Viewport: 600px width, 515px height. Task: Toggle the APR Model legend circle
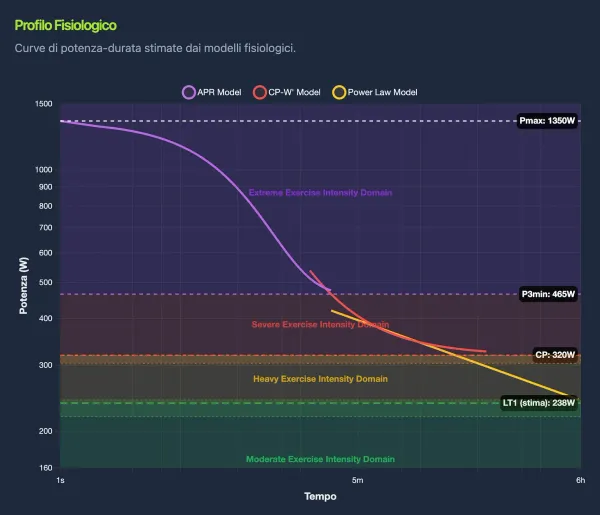click(x=189, y=92)
